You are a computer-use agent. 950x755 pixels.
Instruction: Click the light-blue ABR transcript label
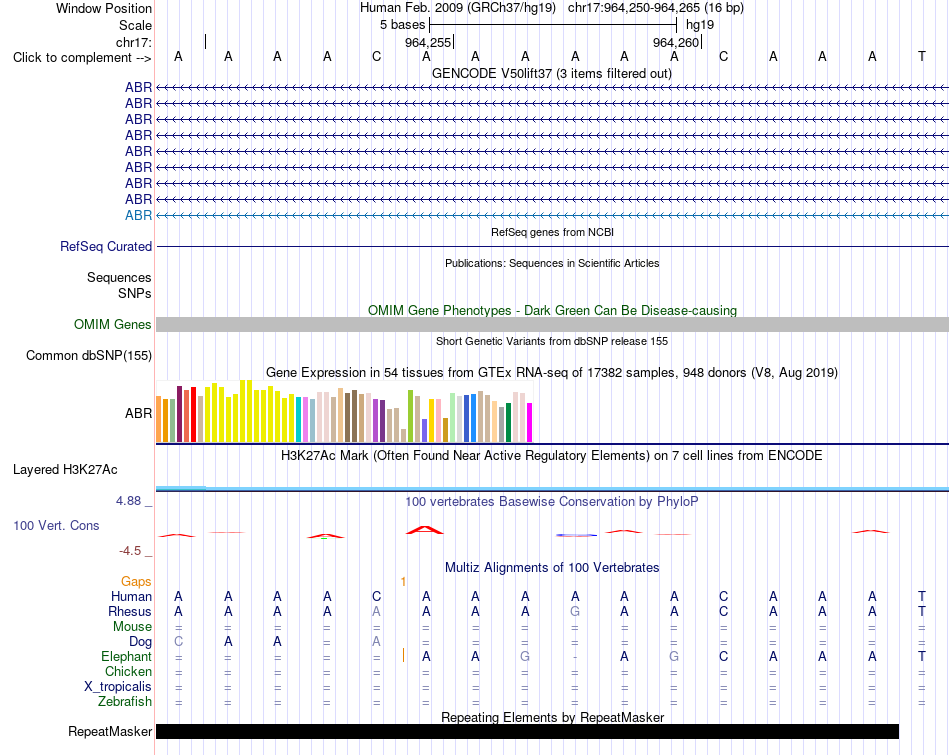pos(138,215)
